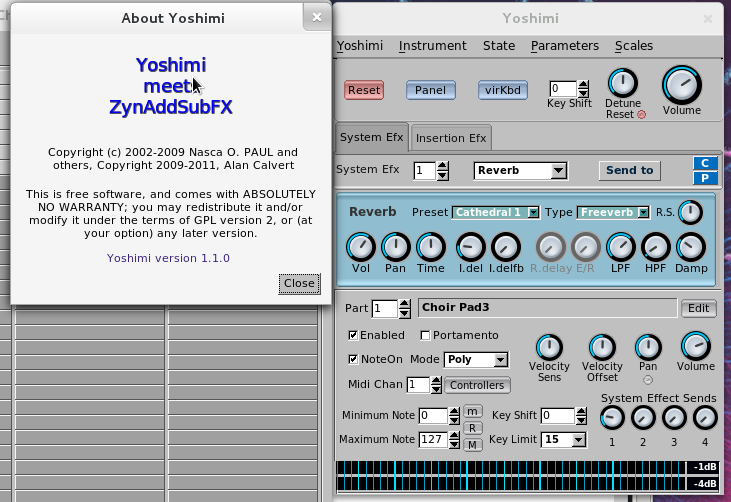The width and height of the screenshot is (731, 502).
Task: Click the reverb HPF knob
Action: pos(655,246)
